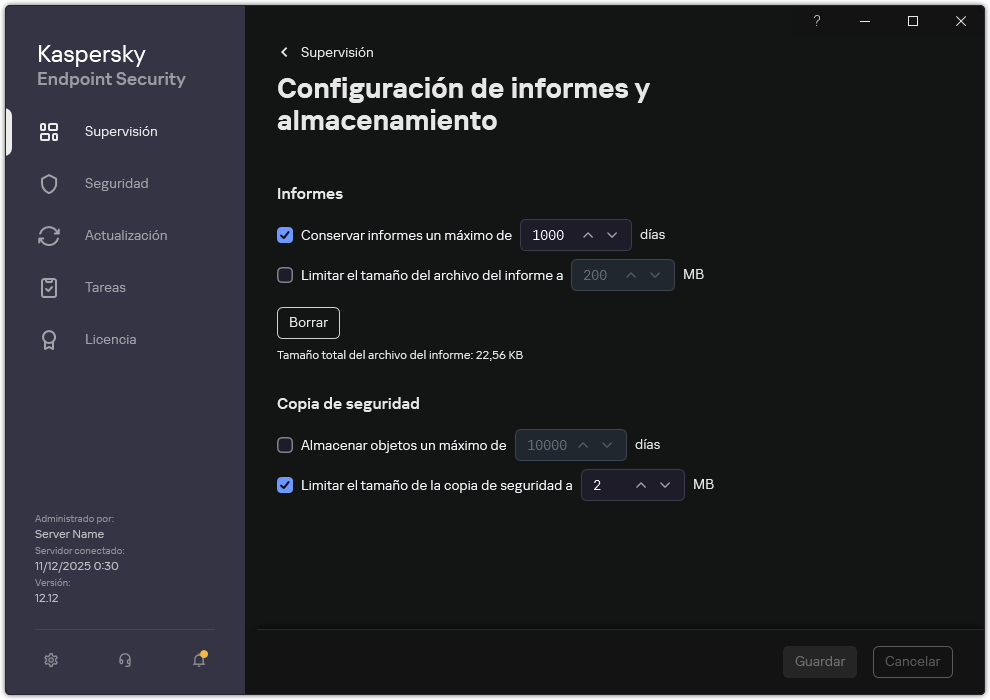
Task: Uncheck limiting the backup copy size
Action: pyautogui.click(x=285, y=485)
